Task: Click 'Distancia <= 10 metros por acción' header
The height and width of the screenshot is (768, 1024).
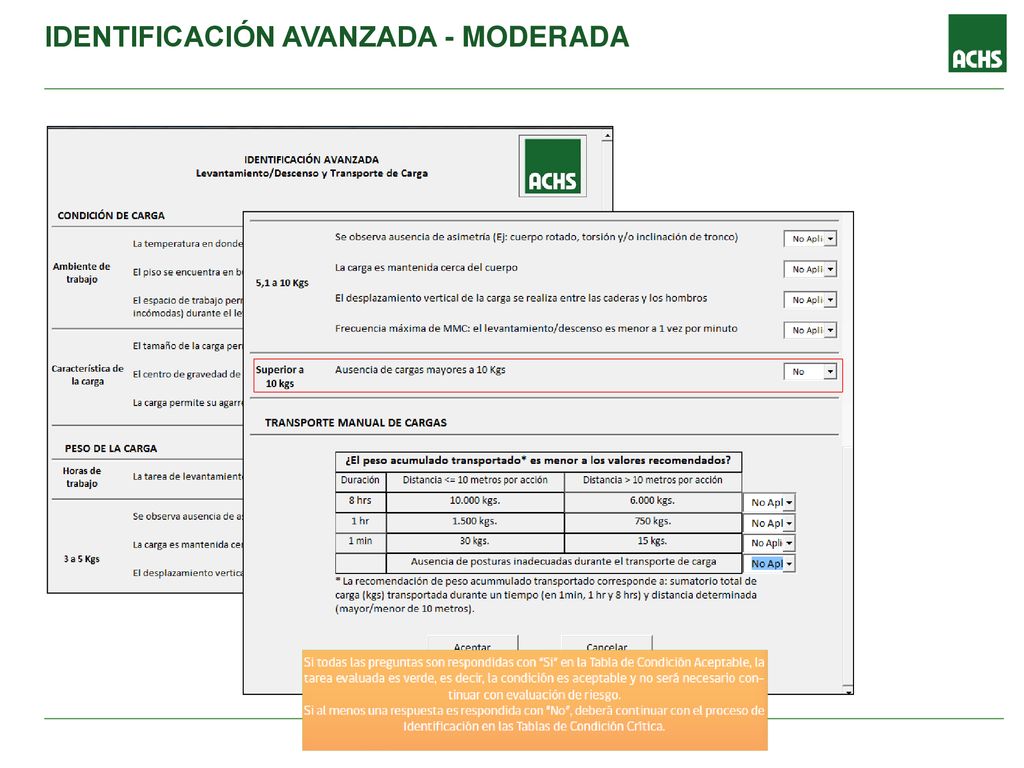Action: click(475, 481)
